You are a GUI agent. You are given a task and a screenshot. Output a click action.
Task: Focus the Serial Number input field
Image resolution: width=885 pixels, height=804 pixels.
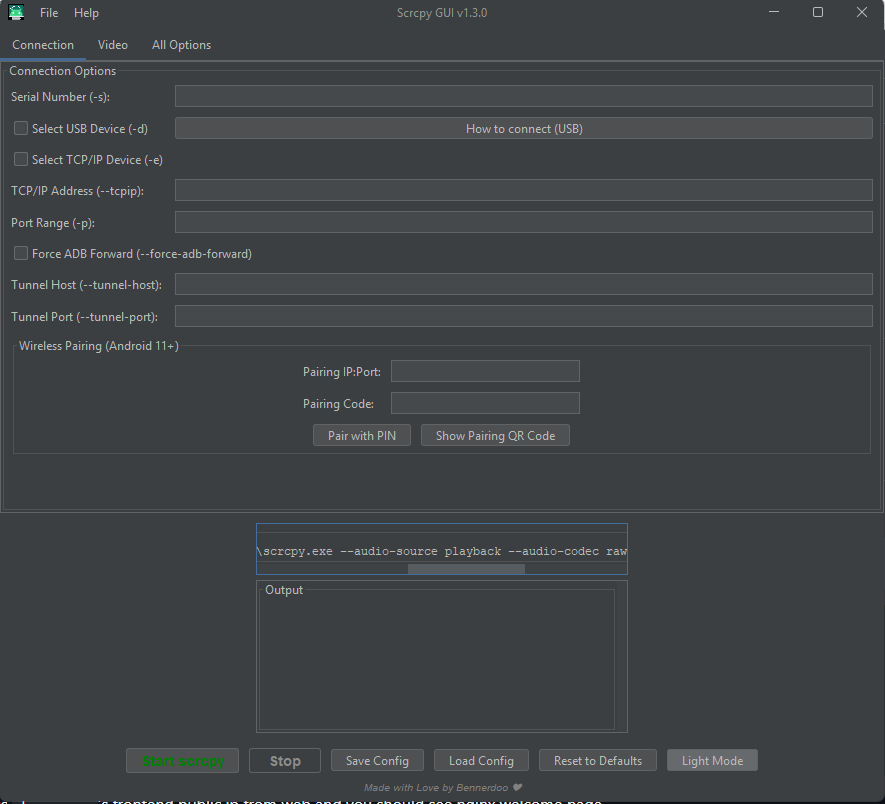(524, 96)
